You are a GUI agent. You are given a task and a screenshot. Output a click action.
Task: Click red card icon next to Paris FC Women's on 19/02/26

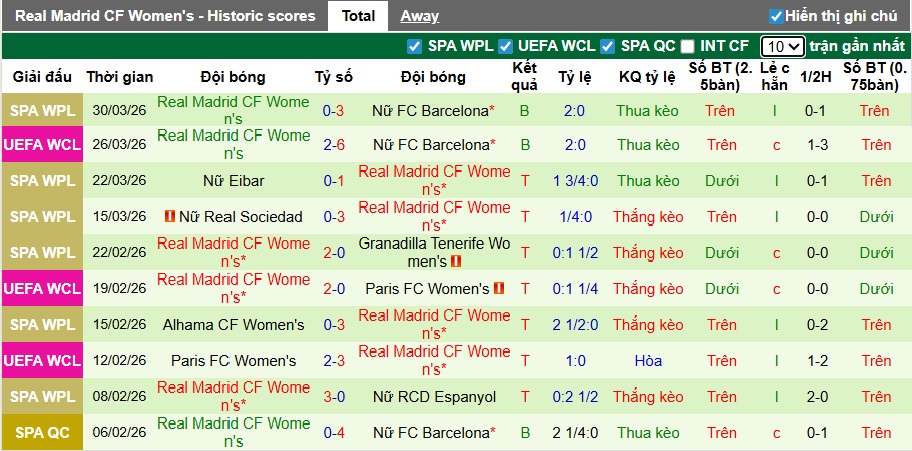click(x=499, y=289)
